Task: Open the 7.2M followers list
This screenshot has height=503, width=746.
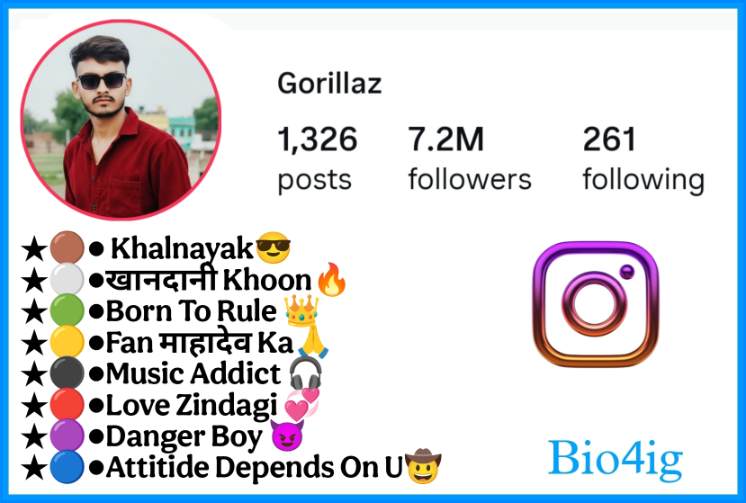Action: [x=470, y=159]
